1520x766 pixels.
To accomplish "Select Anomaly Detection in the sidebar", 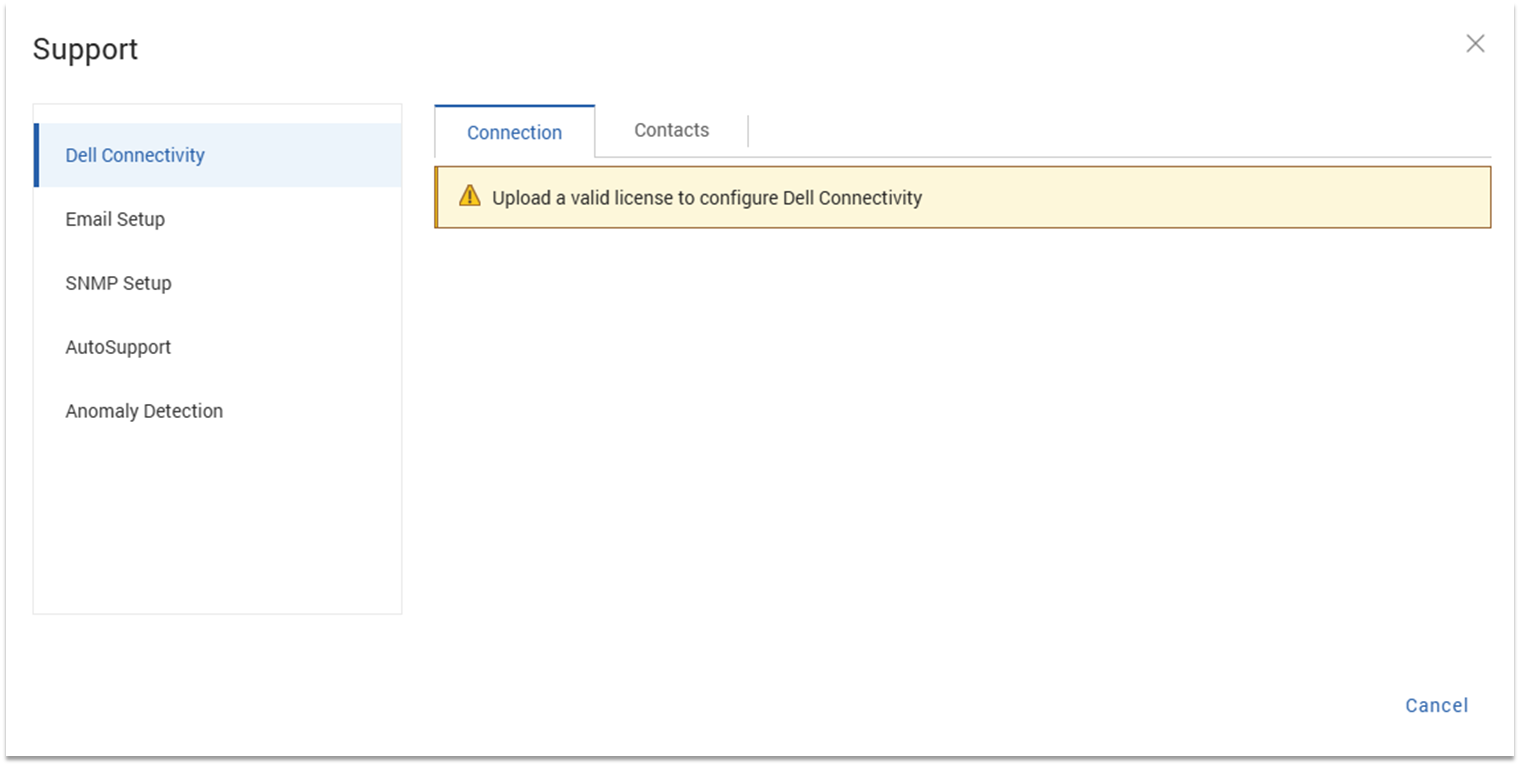I will point(218,411).
